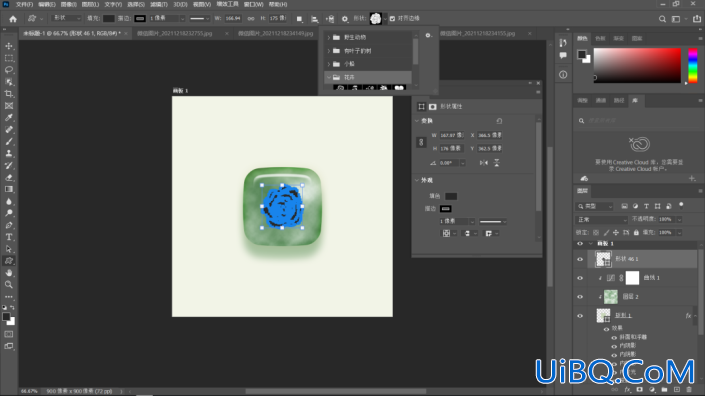Select the Crop tool
This screenshot has width=705, height=396.
[x=9, y=94]
